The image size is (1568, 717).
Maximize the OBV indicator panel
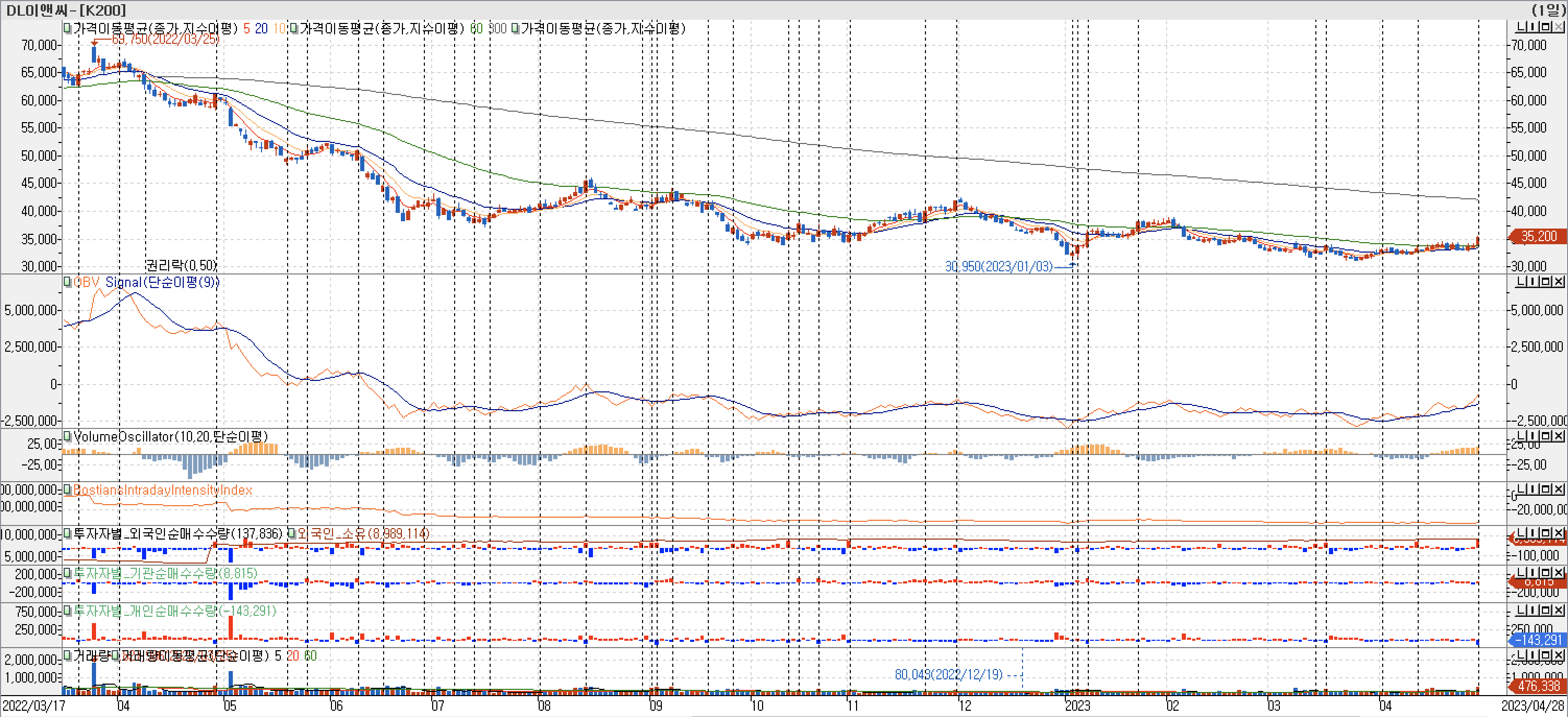[x=1547, y=281]
